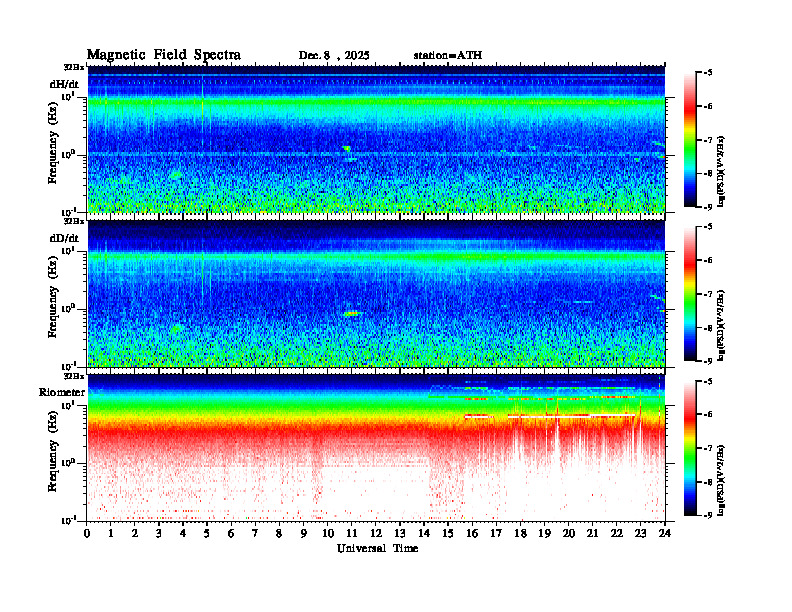The width and height of the screenshot is (792, 612).
Task: Click the log(PSD) label of dH/dt colorbar
Action: (721, 172)
